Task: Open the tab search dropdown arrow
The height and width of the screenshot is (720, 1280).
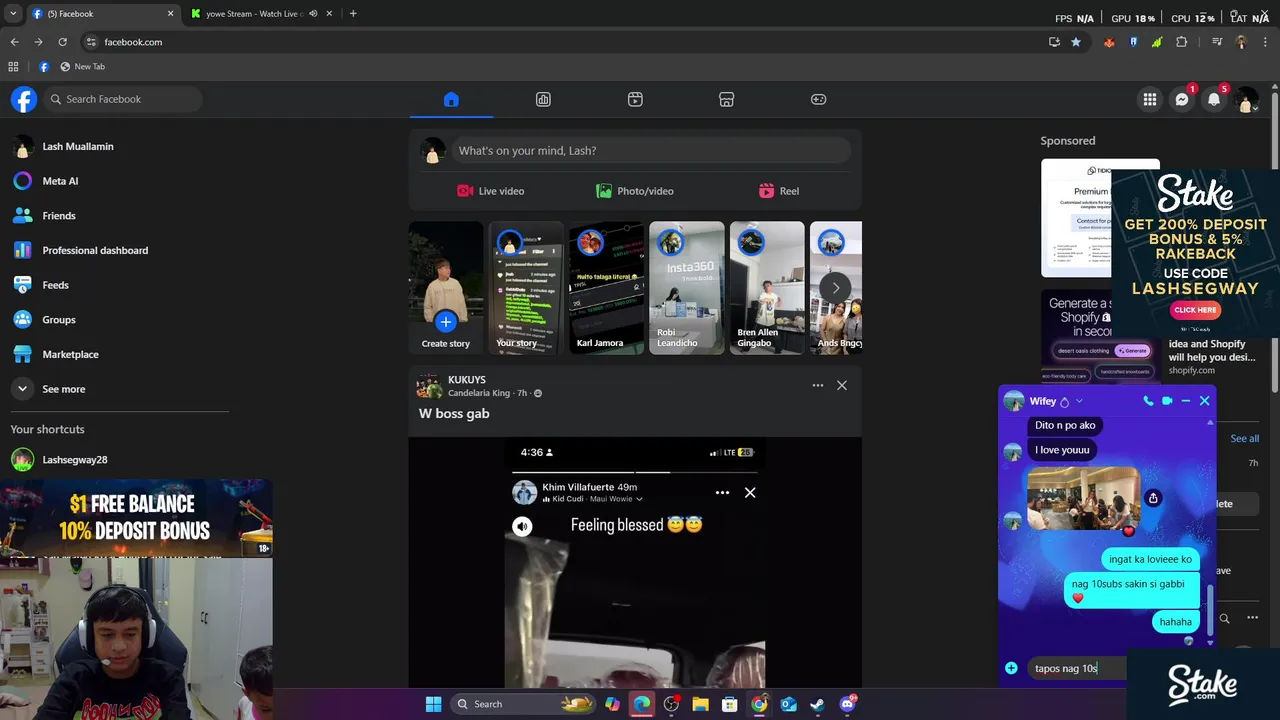Action: coord(13,14)
